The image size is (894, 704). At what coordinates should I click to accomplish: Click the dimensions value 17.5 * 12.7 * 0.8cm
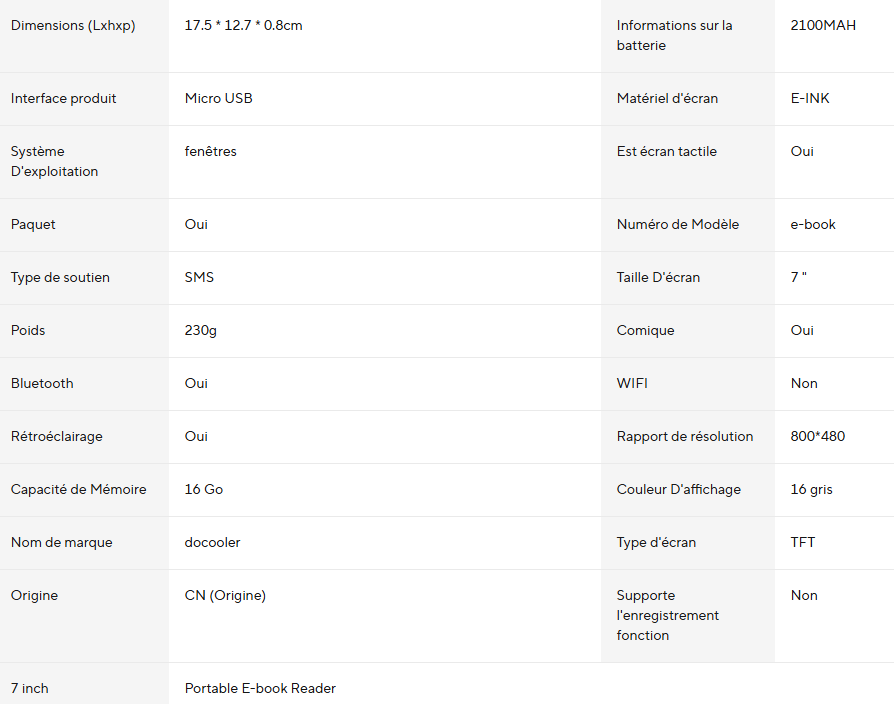[243, 26]
